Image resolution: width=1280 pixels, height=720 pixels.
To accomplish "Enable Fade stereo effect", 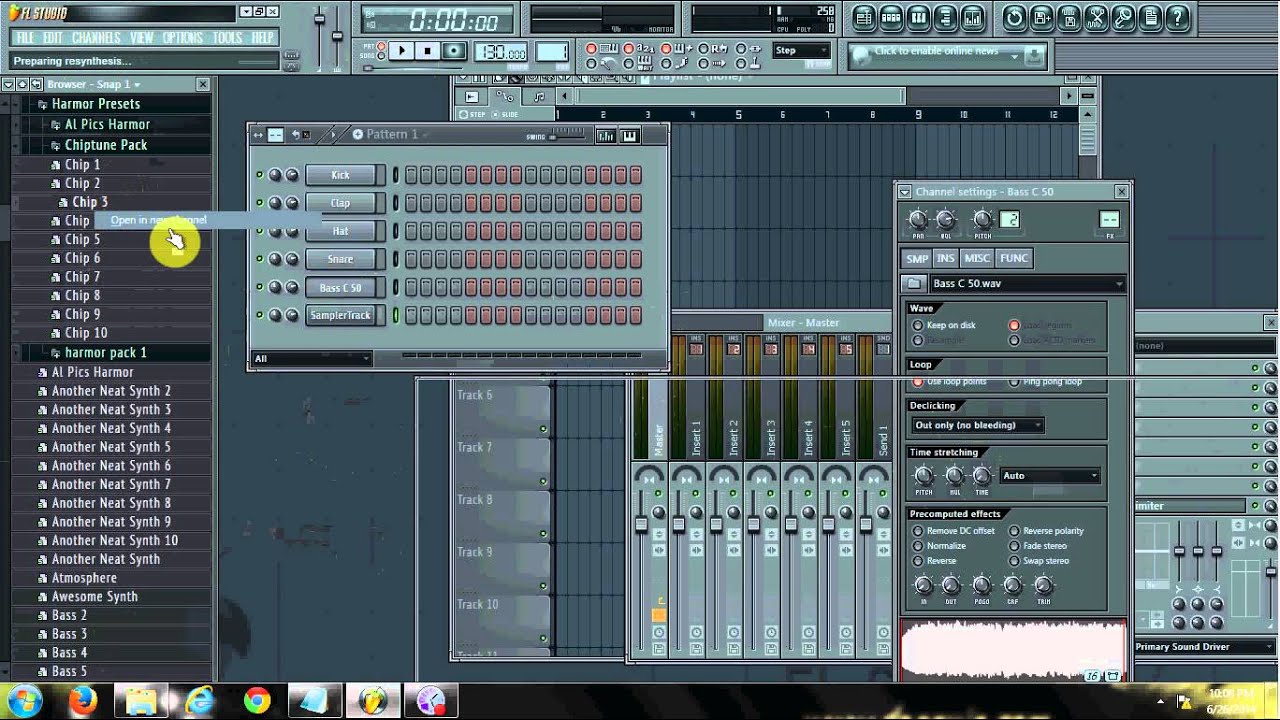I will (1014, 546).
